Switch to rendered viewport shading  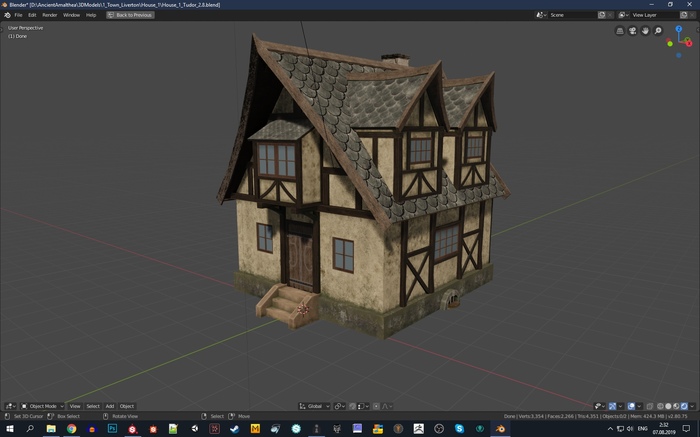(686, 406)
